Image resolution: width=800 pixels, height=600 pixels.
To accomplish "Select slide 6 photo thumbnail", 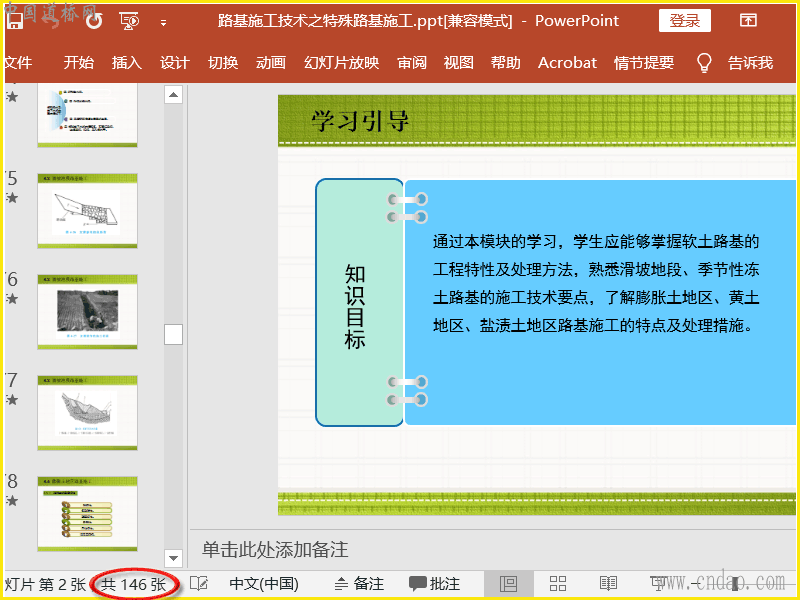I will click(x=87, y=312).
